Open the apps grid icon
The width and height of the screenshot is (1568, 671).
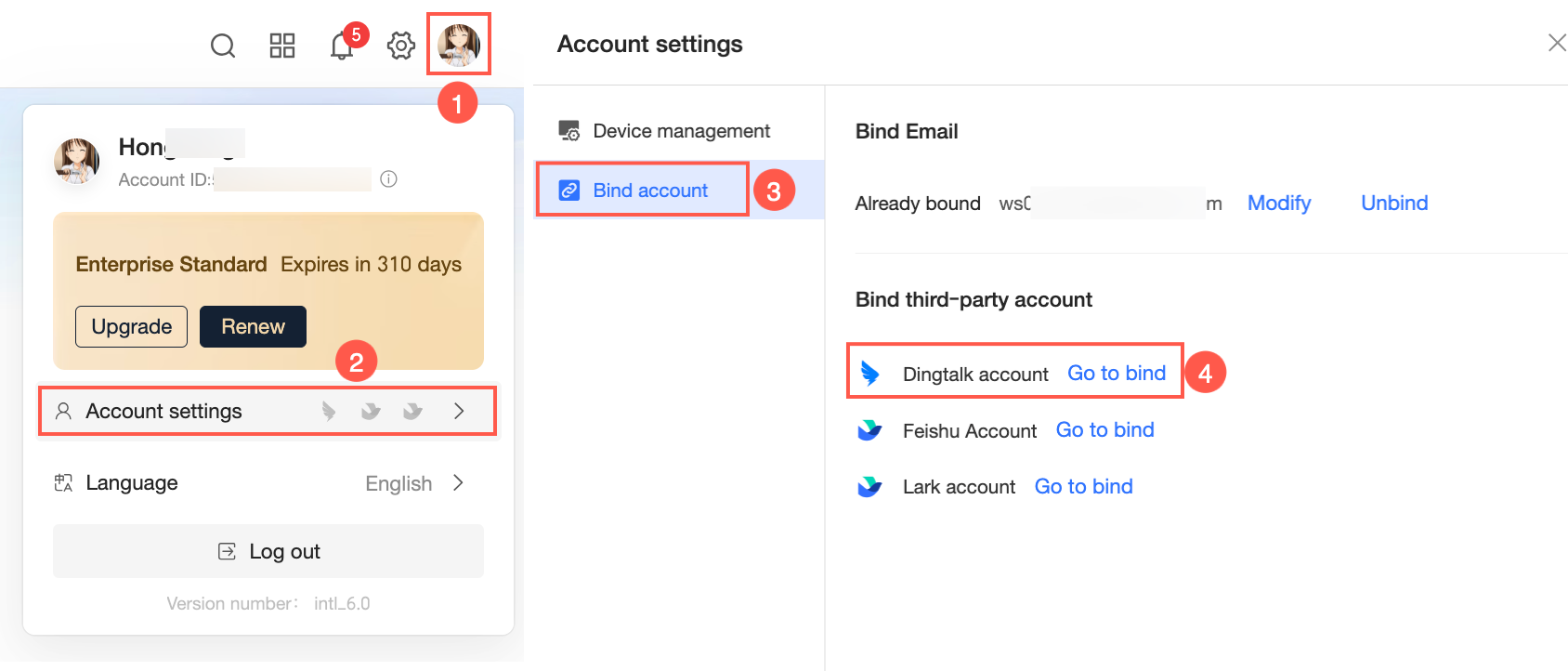282,46
